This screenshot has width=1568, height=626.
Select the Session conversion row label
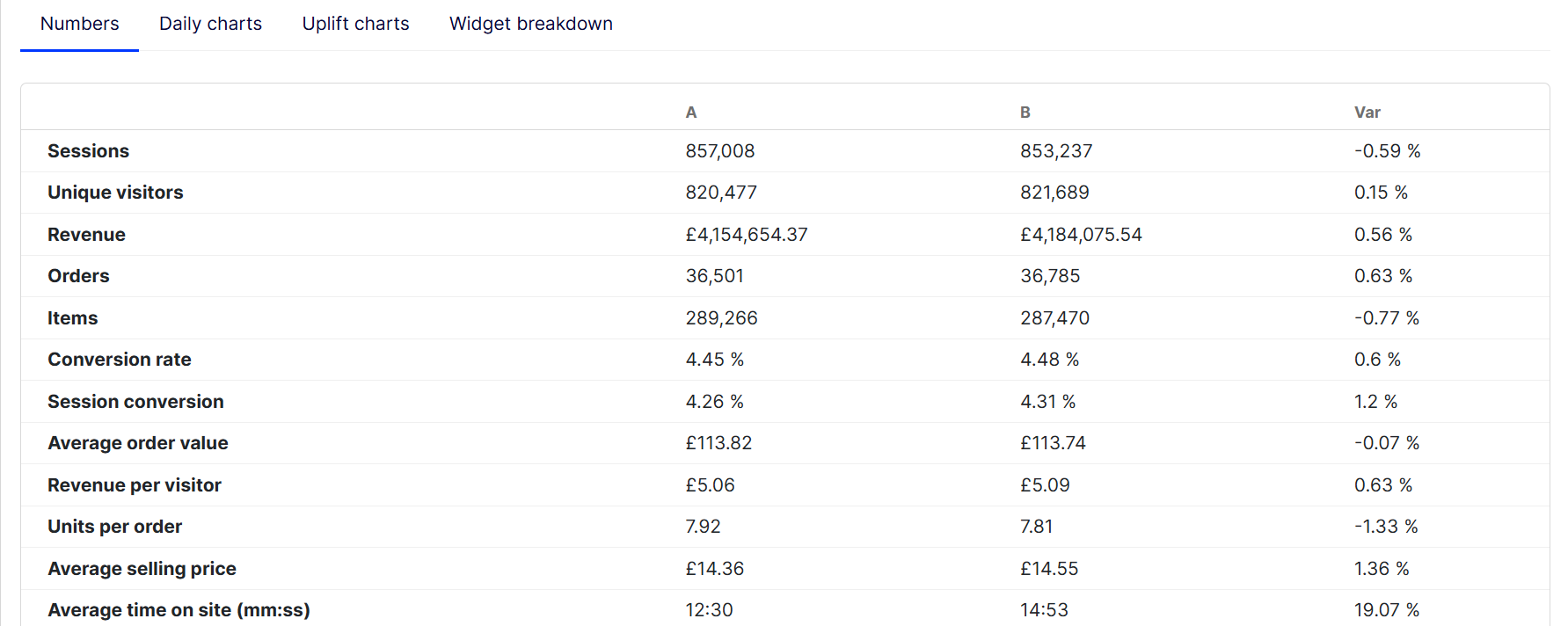[x=135, y=402]
